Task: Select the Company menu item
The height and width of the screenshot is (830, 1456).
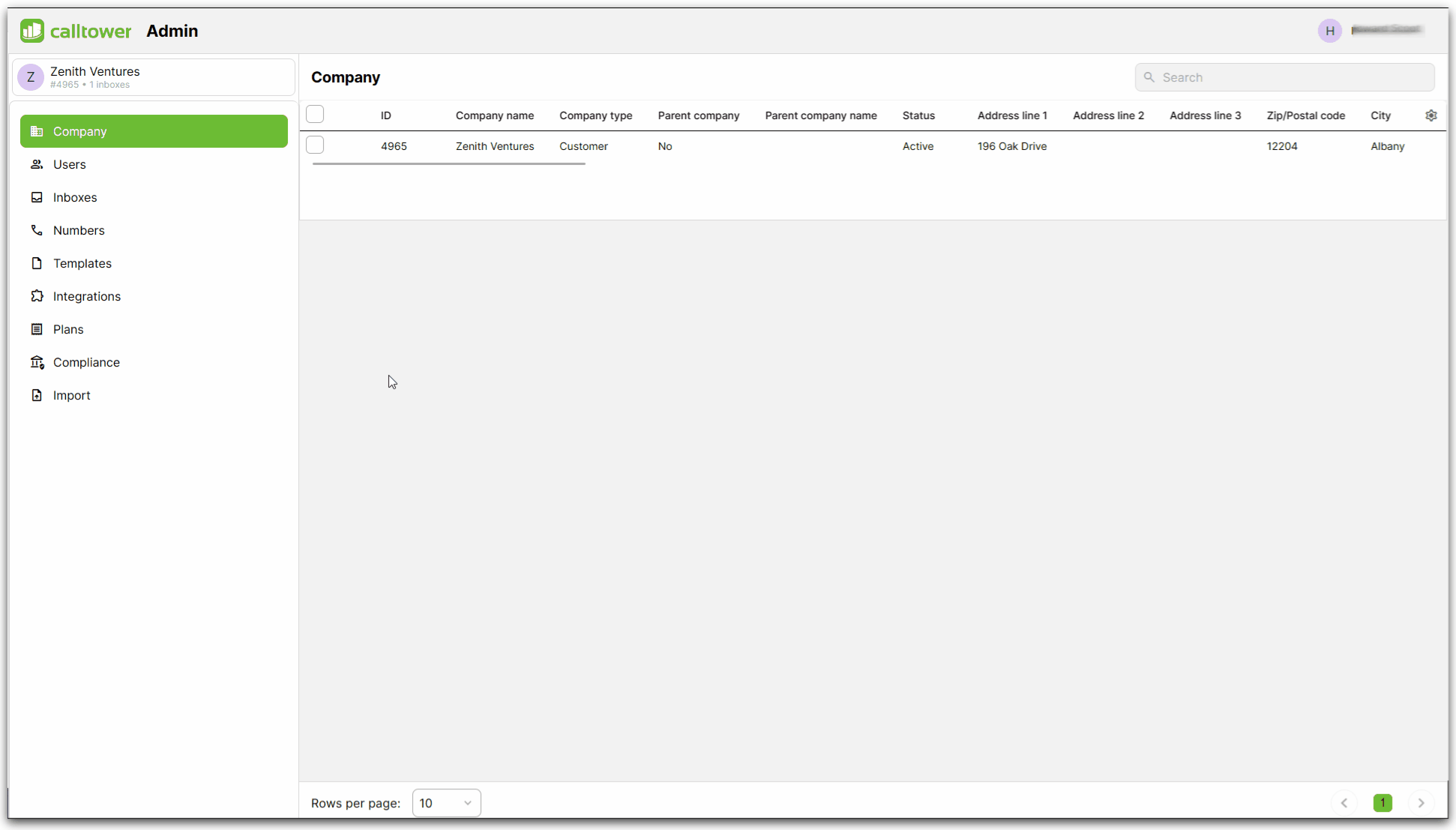Action: click(154, 131)
